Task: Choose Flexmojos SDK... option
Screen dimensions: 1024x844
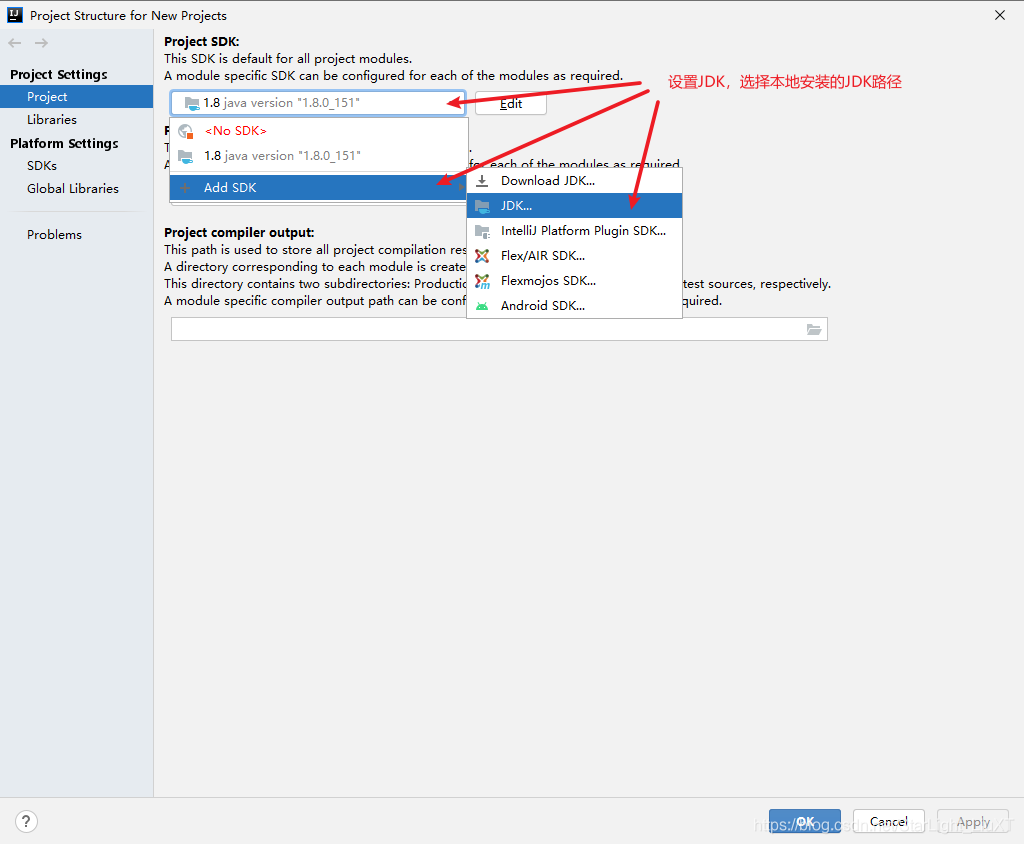Action: (x=575, y=281)
